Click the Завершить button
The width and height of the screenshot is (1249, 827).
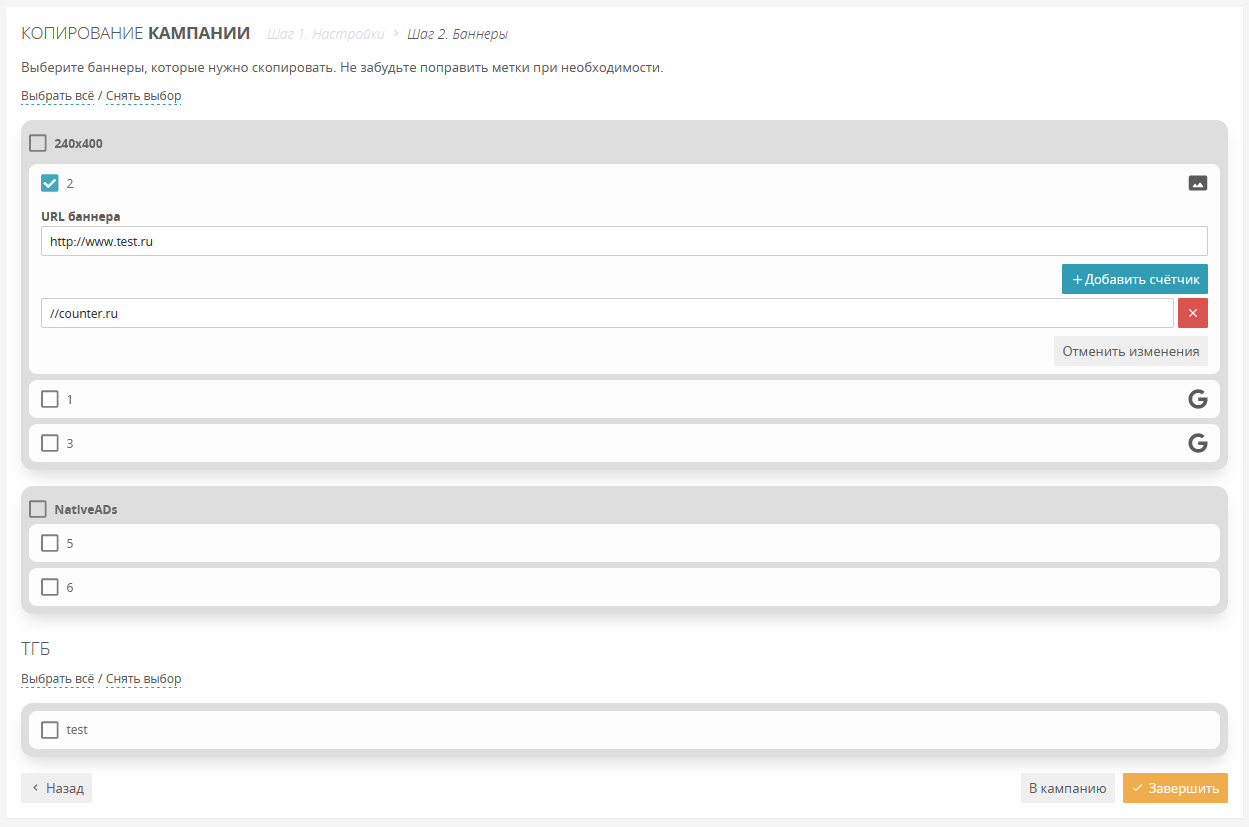click(x=1175, y=788)
